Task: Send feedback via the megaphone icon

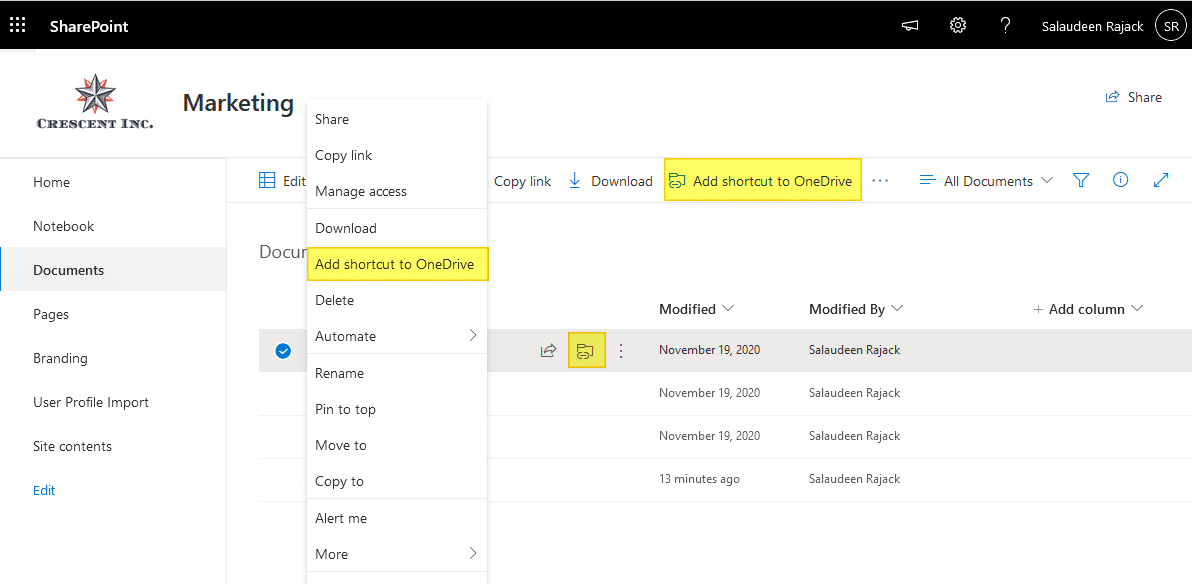Action: pyautogui.click(x=909, y=25)
